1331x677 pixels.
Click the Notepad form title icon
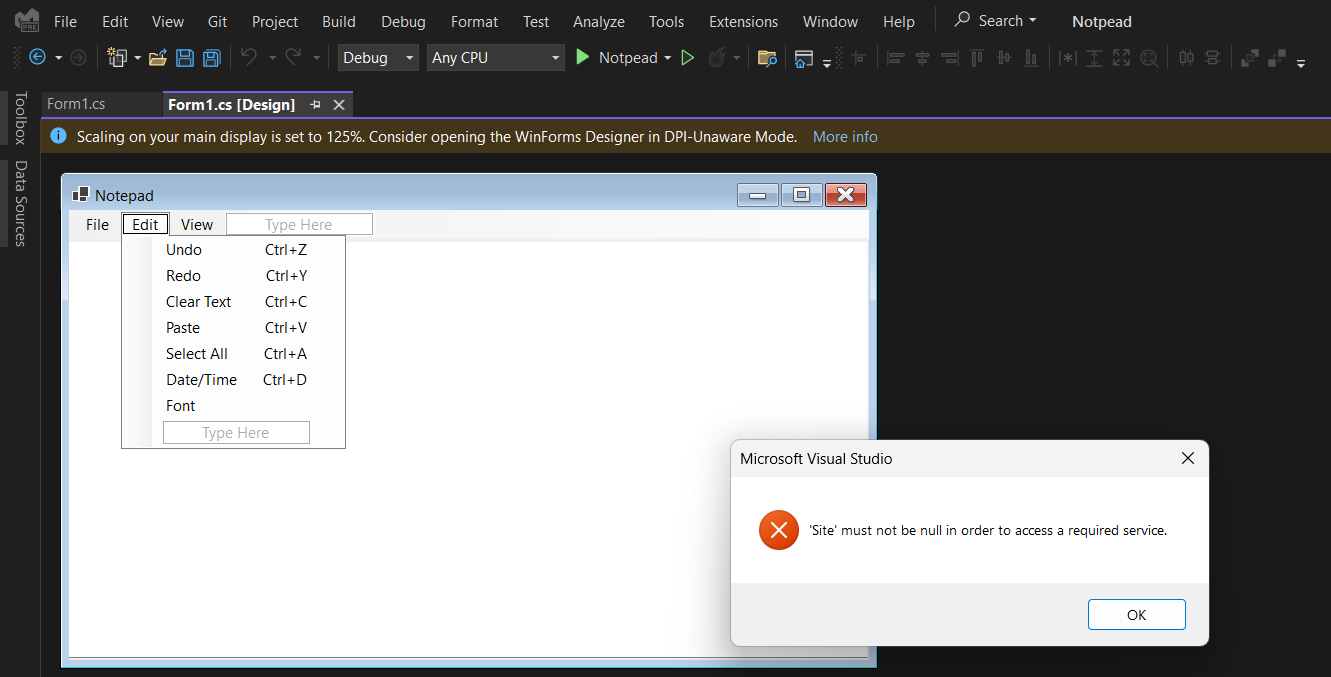tap(81, 195)
